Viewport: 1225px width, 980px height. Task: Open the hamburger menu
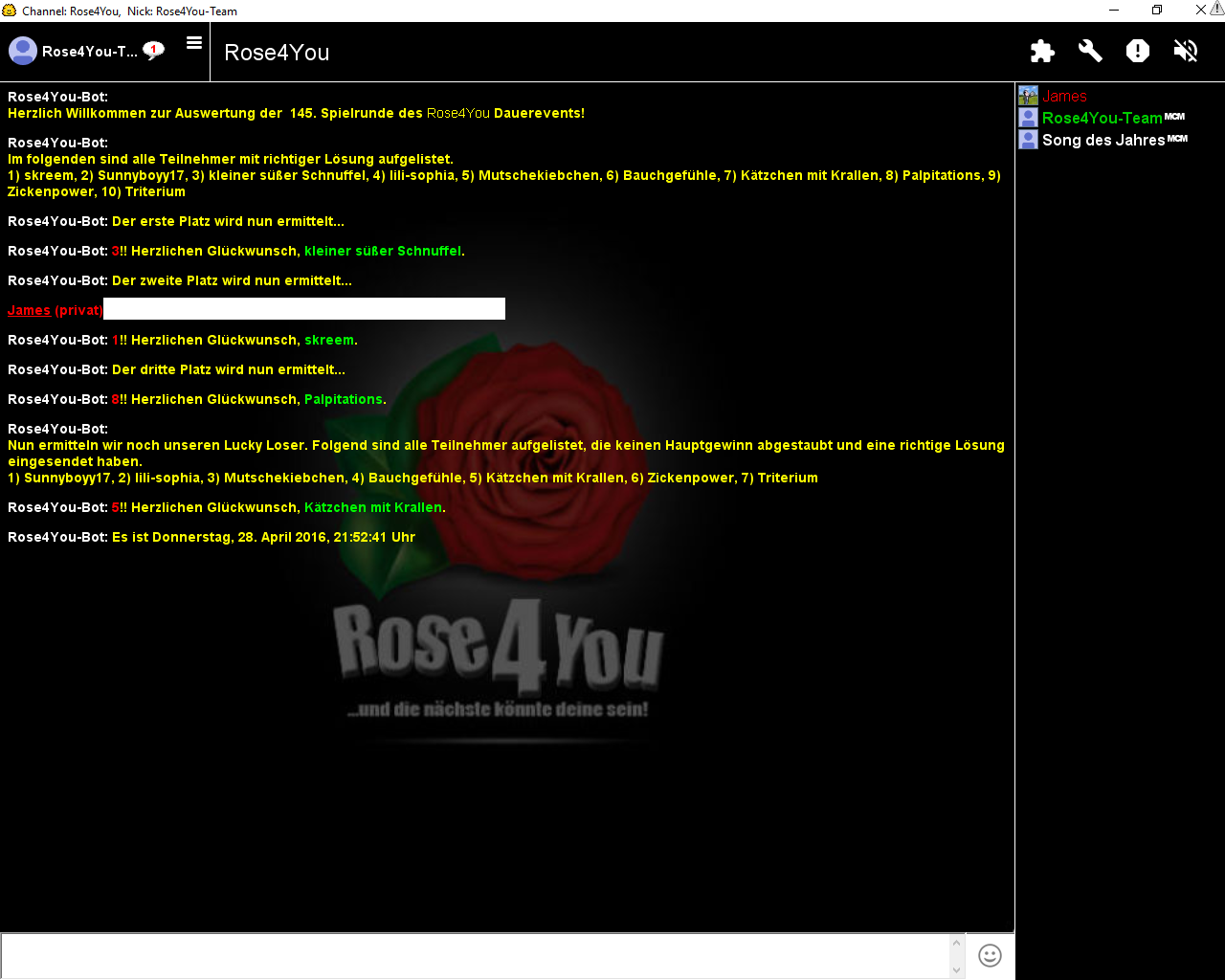click(x=194, y=43)
